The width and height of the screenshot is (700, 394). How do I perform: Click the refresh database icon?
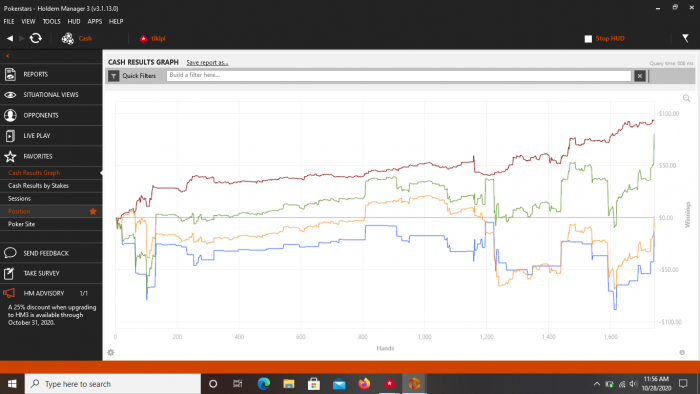click(x=36, y=38)
